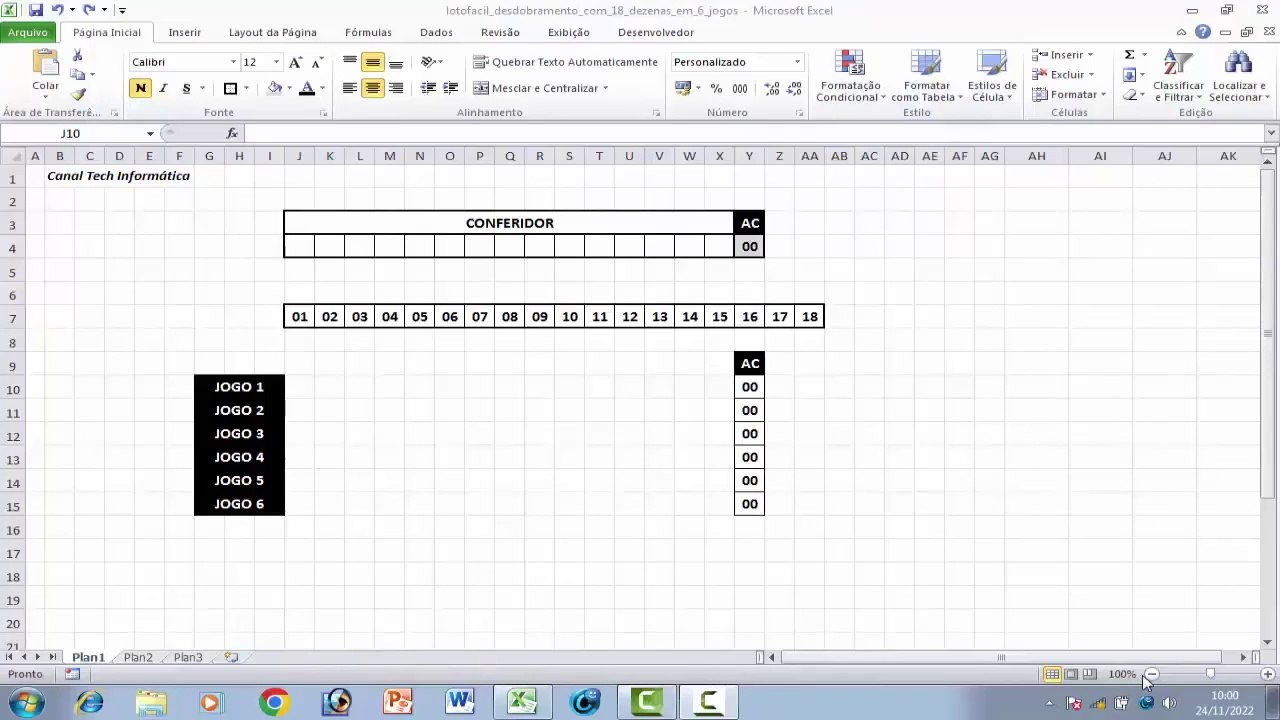Open Localizar e Selecionar button
The image size is (1280, 720).
click(x=1238, y=75)
